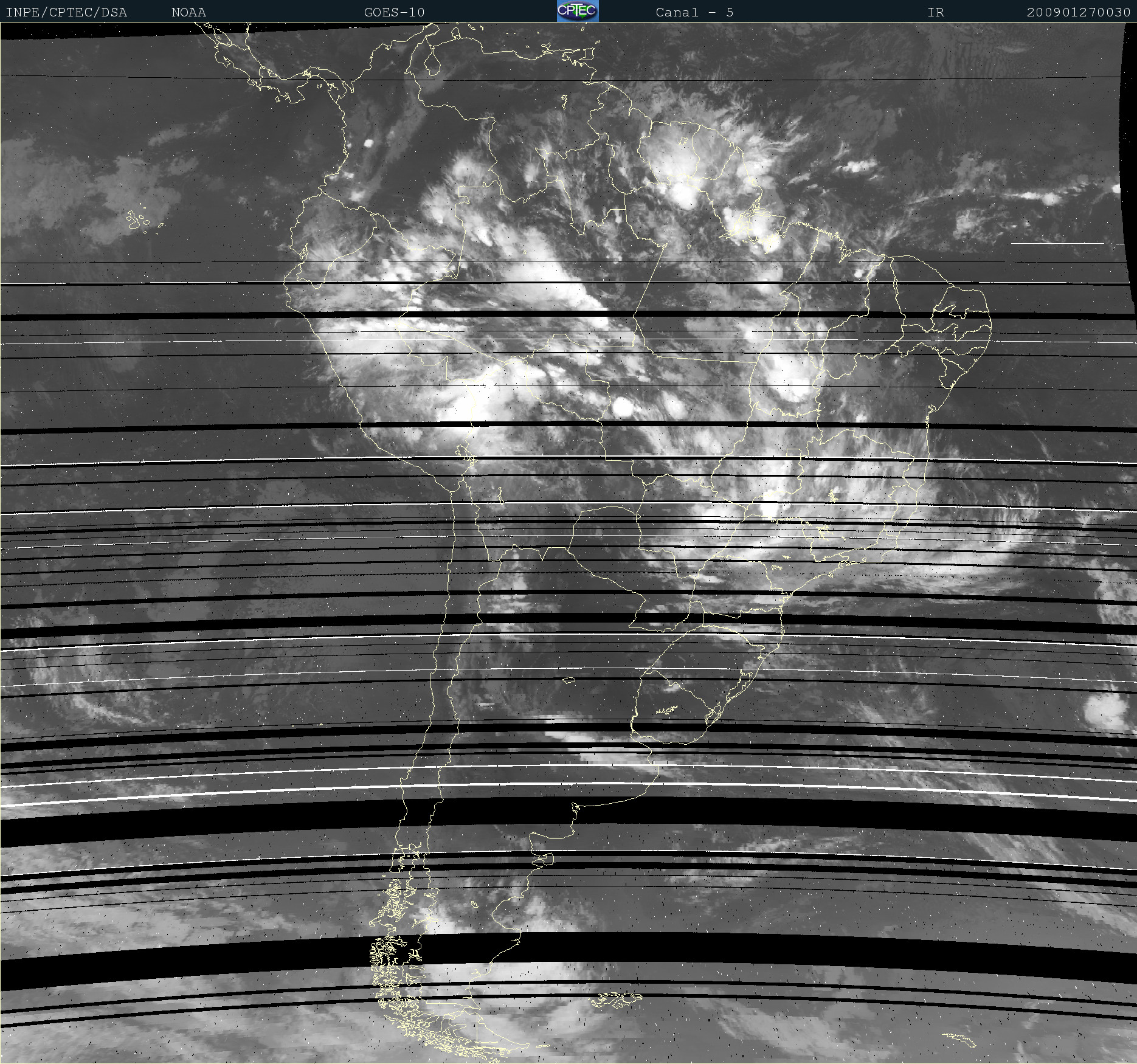Click the NOAA label in the header
Screen dimensions: 1137x1064
coord(188,12)
